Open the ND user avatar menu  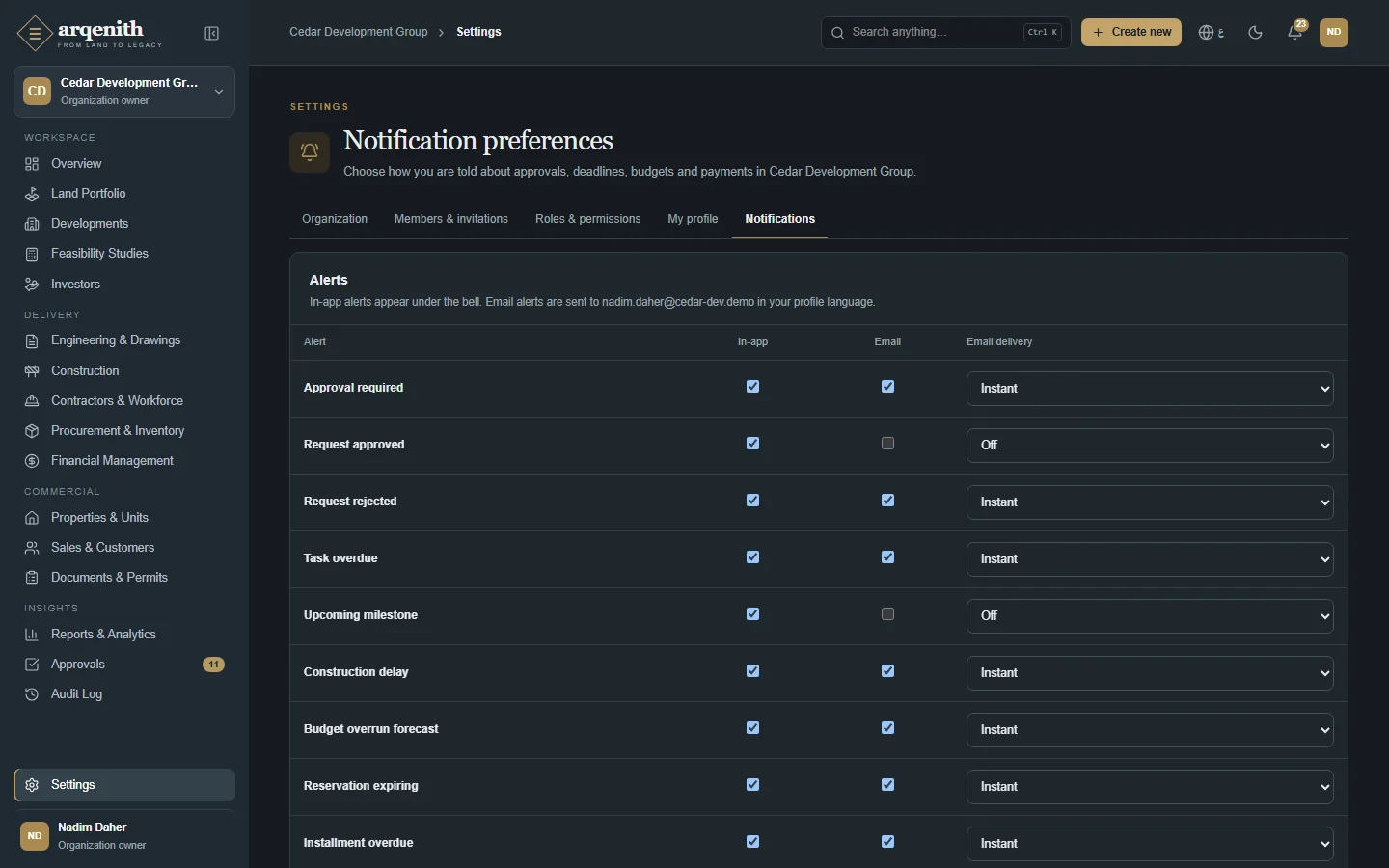pyautogui.click(x=1334, y=33)
